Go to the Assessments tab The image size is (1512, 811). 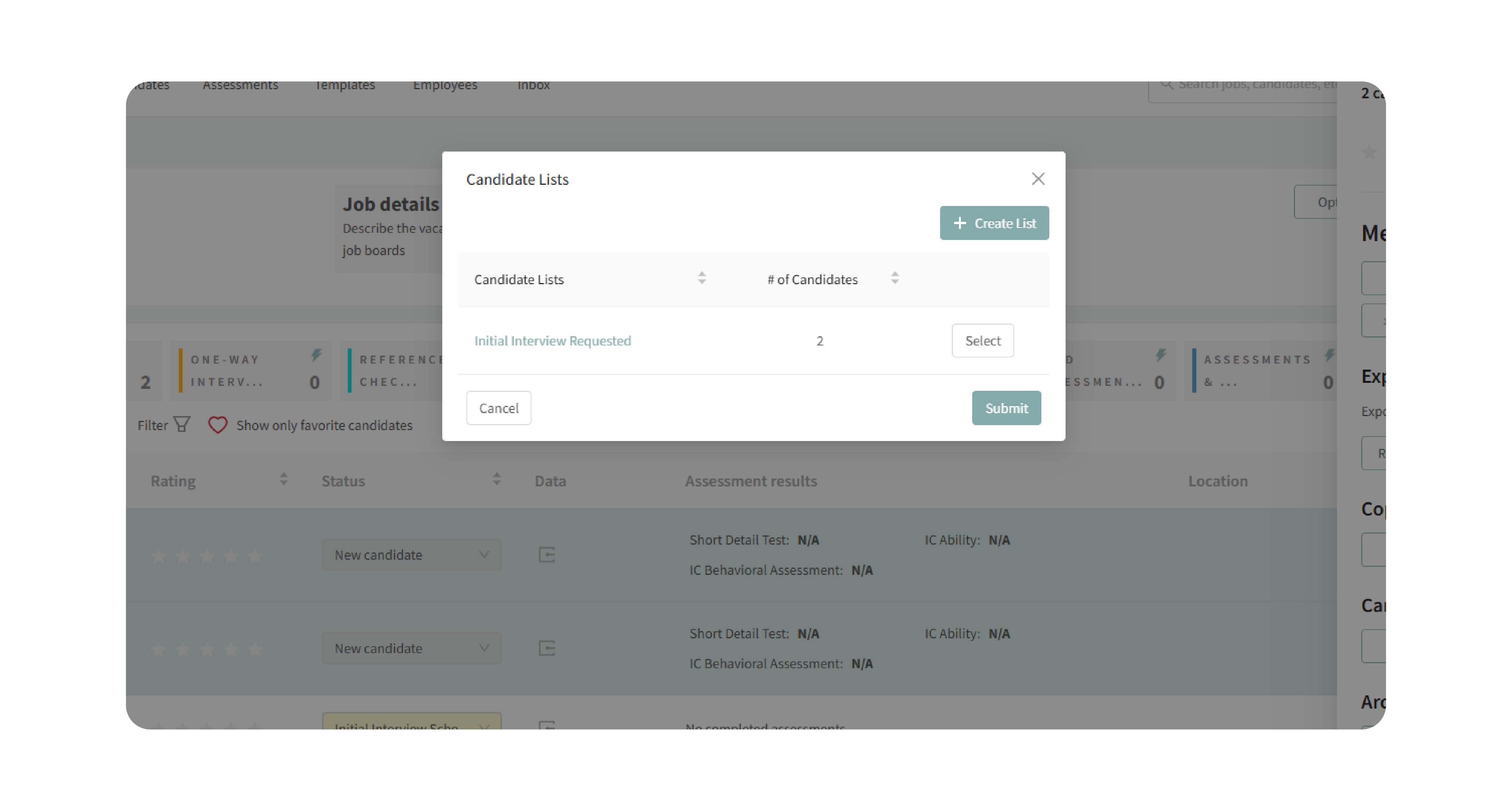coord(240,86)
